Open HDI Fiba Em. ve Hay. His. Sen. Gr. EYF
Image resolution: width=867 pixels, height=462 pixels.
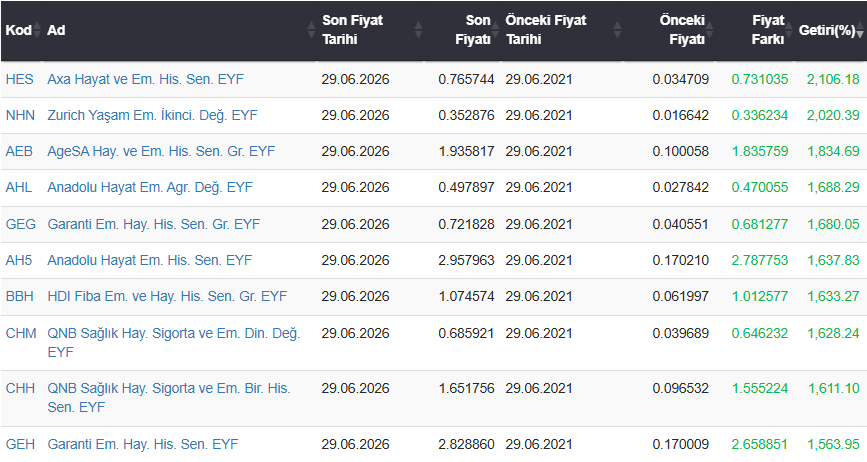167,296
